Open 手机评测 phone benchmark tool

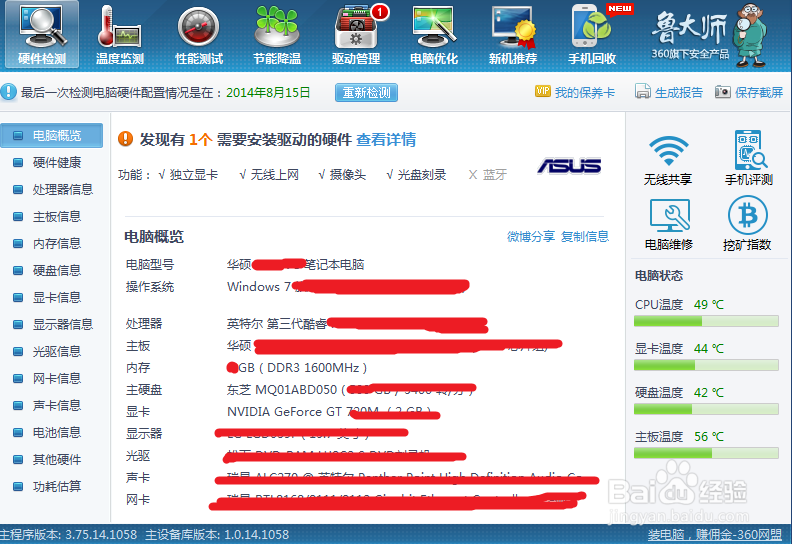749,158
